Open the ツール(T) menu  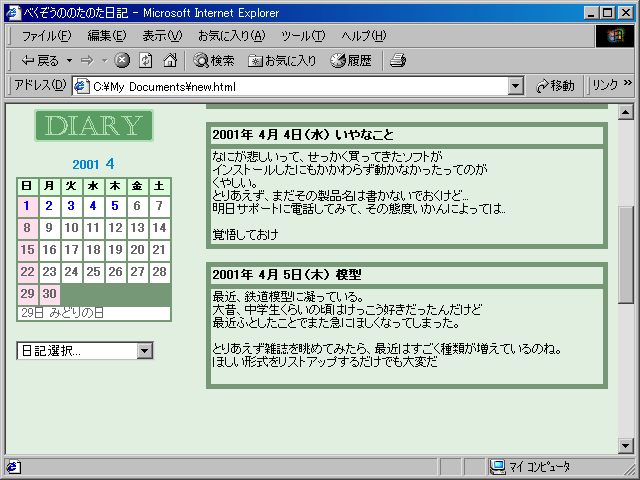pos(302,36)
